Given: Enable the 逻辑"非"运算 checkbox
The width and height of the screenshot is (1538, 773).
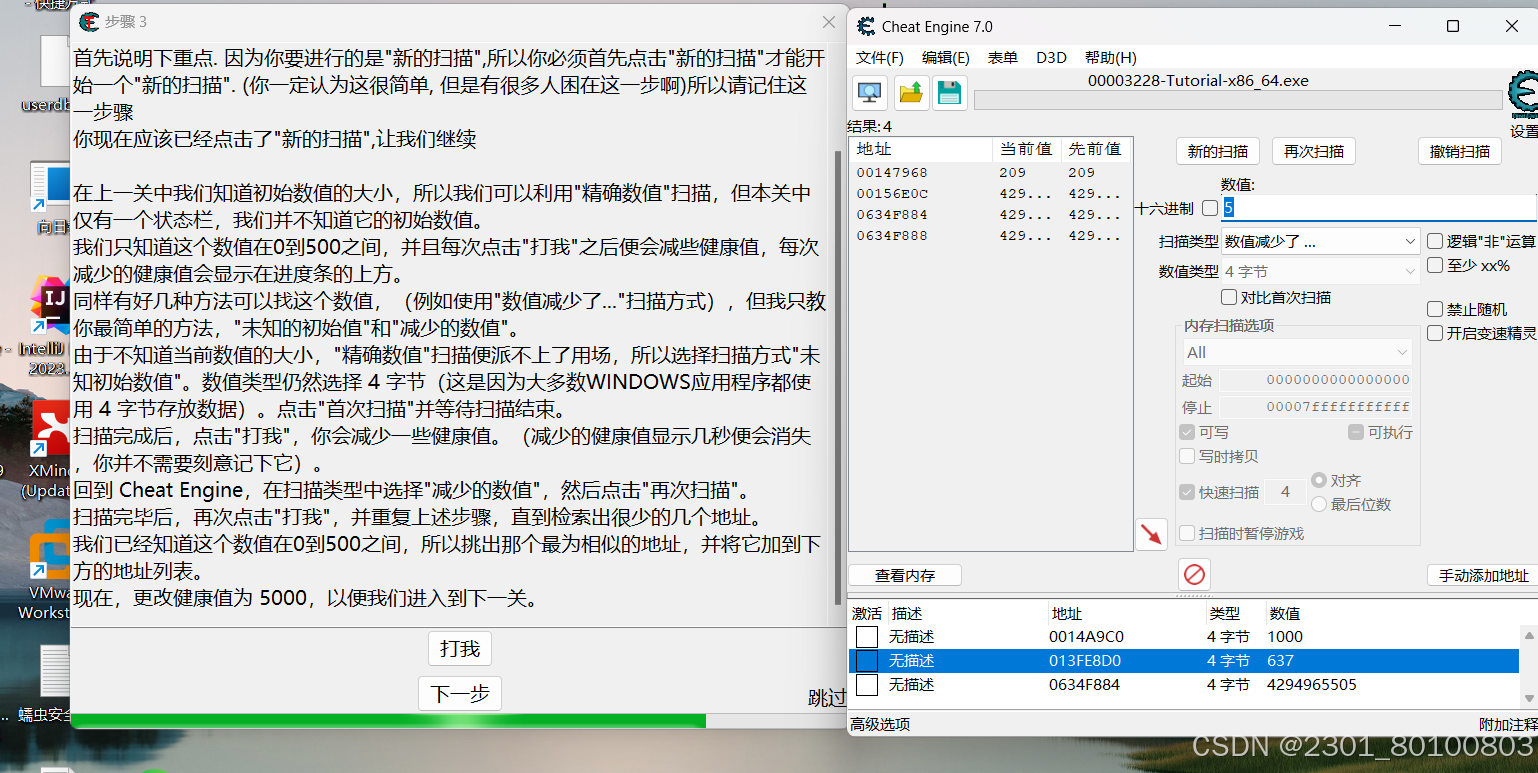Looking at the screenshot, I should pos(1435,241).
